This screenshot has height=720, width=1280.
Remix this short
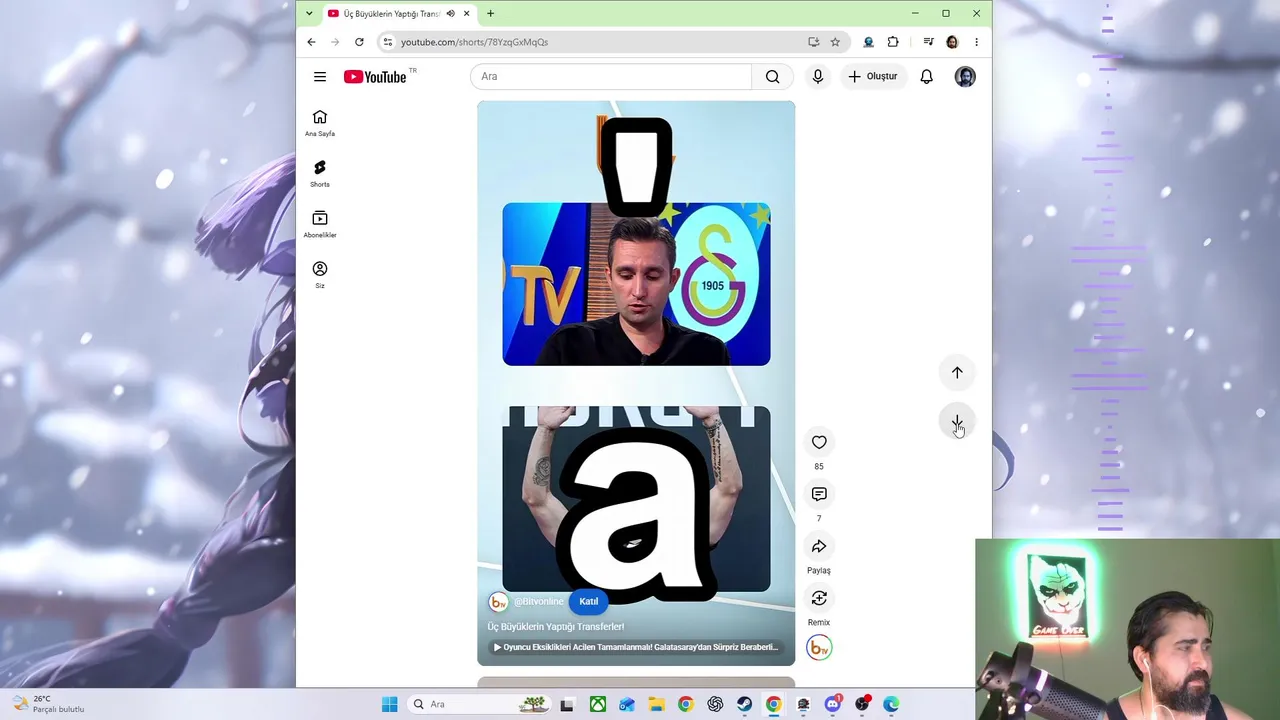[x=819, y=598]
